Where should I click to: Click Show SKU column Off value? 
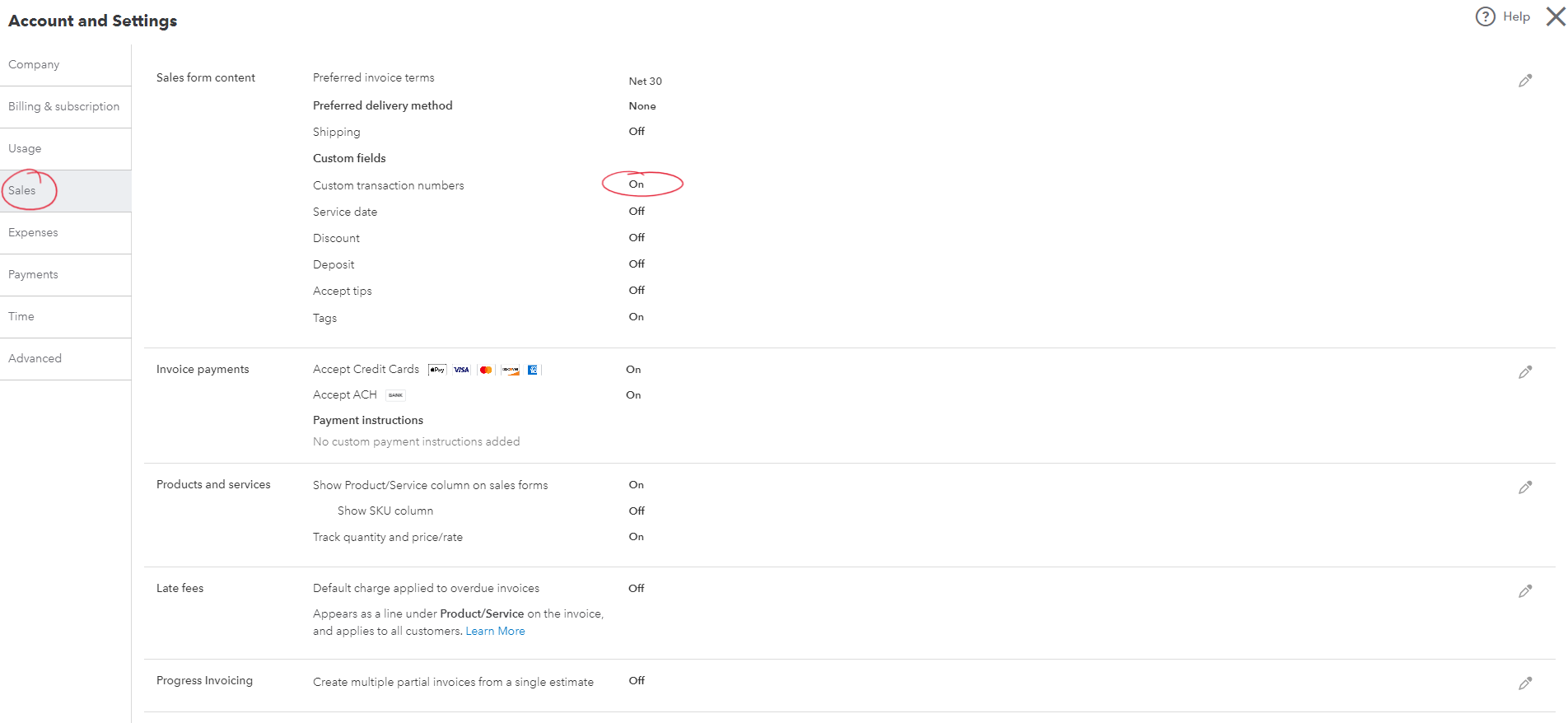(x=637, y=511)
